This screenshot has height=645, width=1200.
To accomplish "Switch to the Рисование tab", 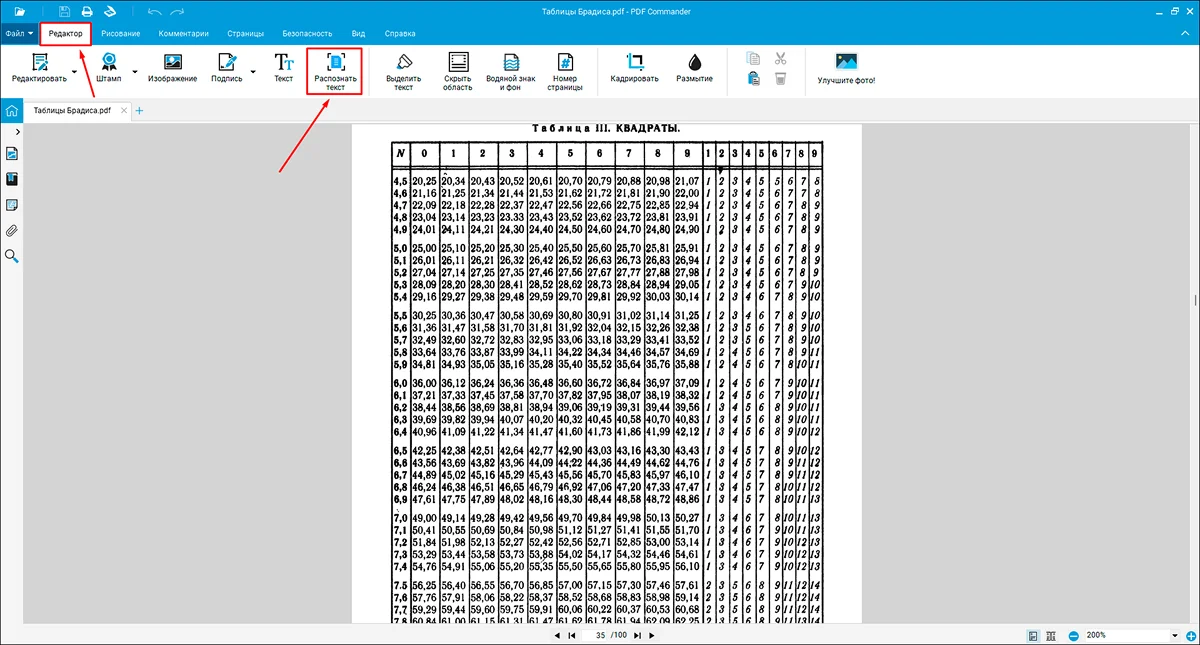I will 122,34.
